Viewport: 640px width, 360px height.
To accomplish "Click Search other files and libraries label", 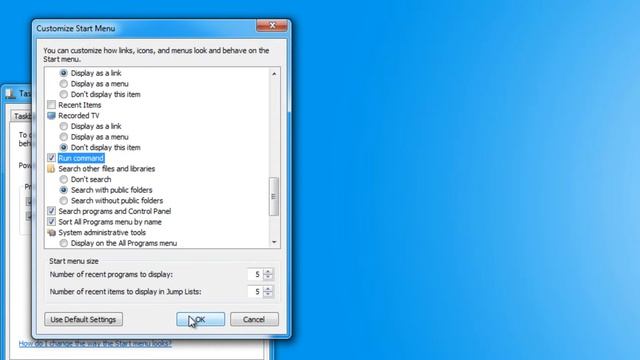I will click(x=107, y=169).
